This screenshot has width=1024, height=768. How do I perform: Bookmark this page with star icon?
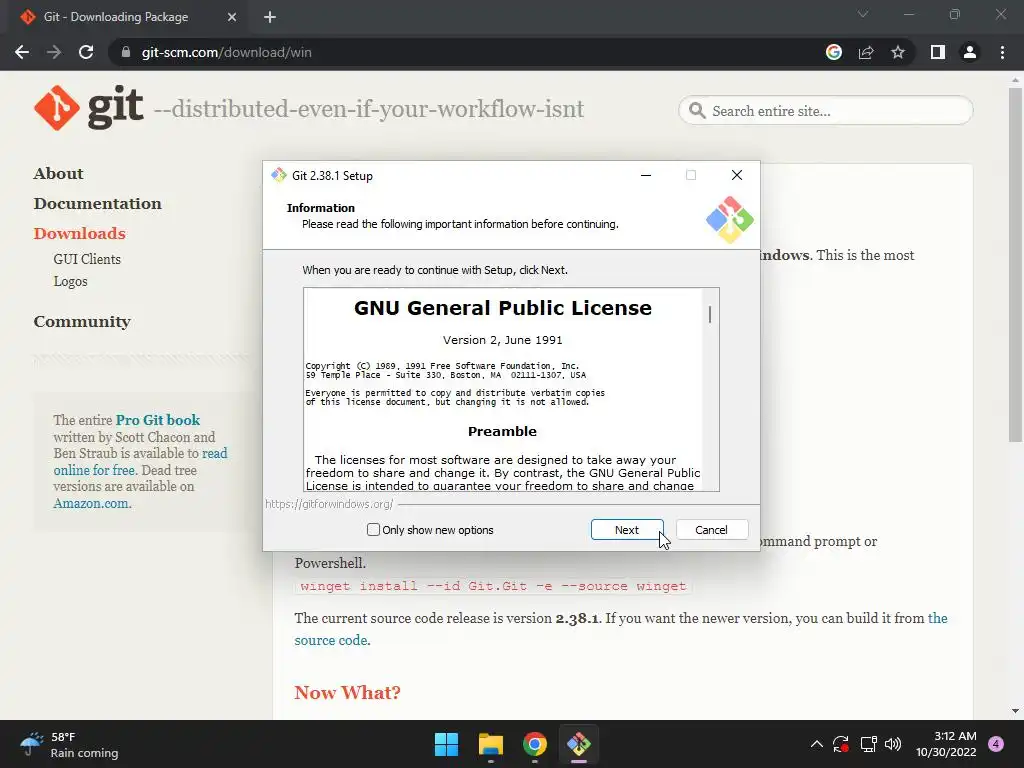[x=898, y=52]
